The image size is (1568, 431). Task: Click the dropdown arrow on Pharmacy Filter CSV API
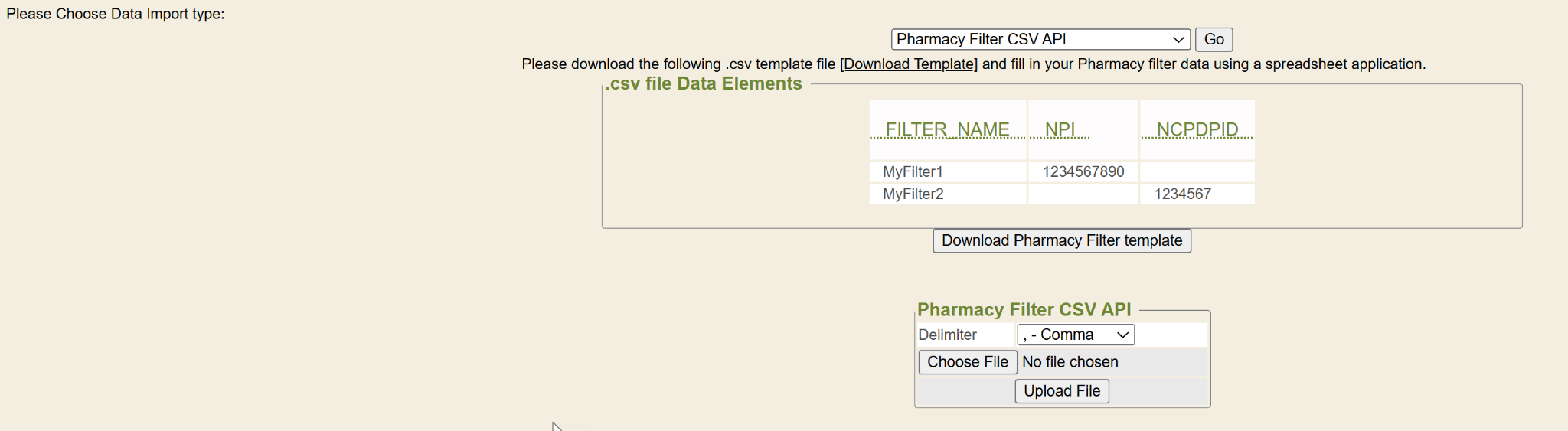click(1178, 39)
